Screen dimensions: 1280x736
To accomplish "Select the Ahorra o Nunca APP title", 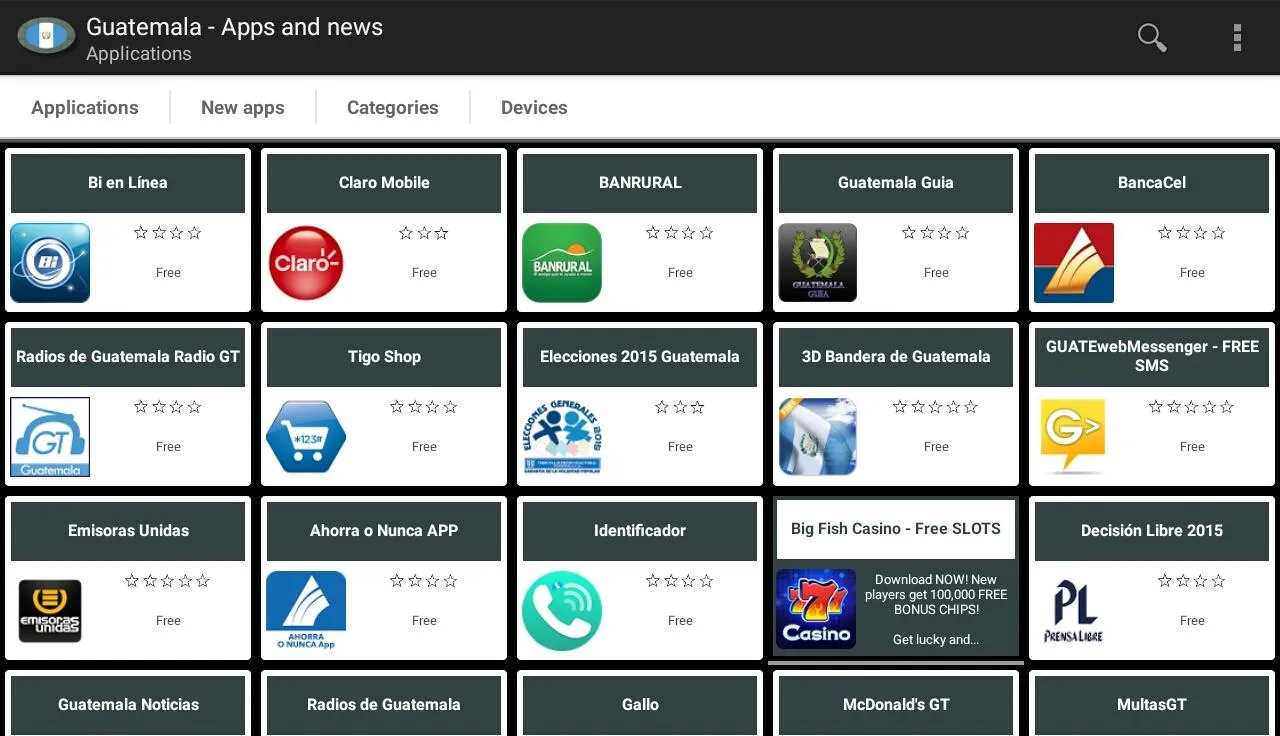I will [384, 531].
